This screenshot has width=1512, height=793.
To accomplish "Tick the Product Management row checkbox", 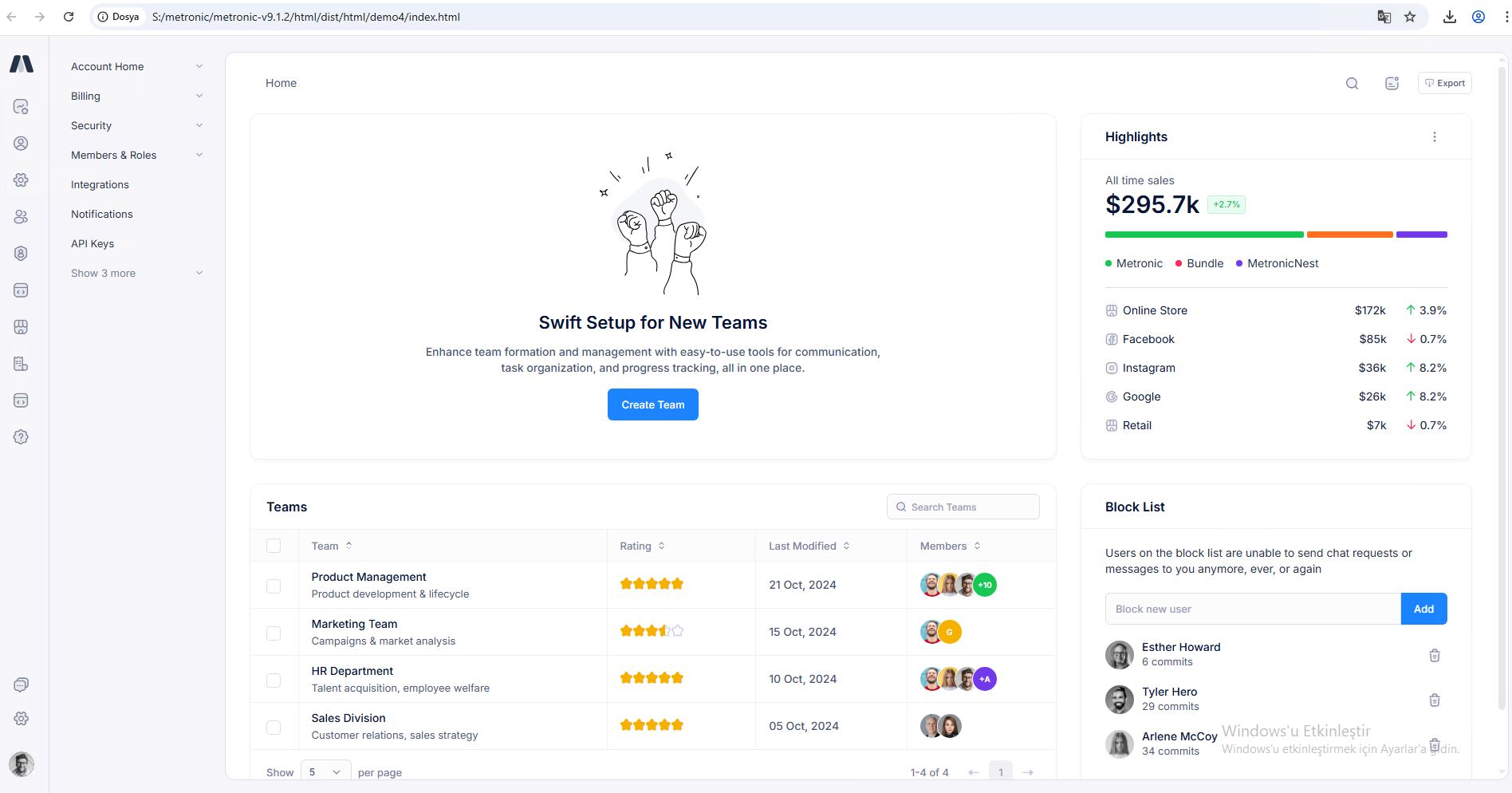I will pos(274,586).
